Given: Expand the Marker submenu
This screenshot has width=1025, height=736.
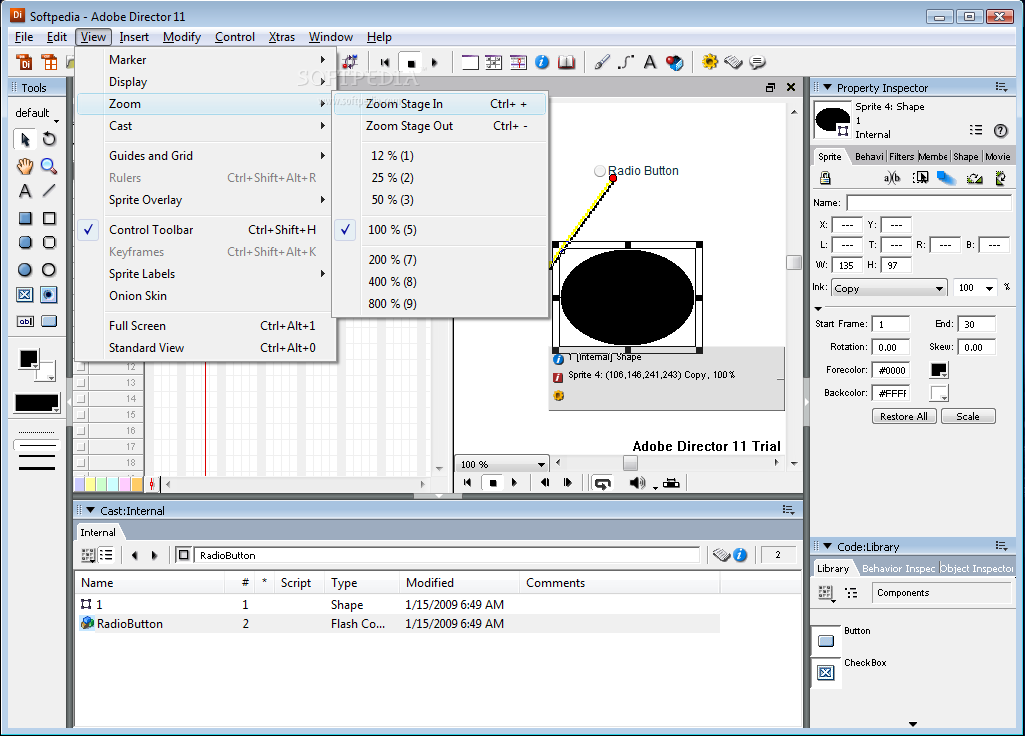Looking at the screenshot, I should [206, 59].
